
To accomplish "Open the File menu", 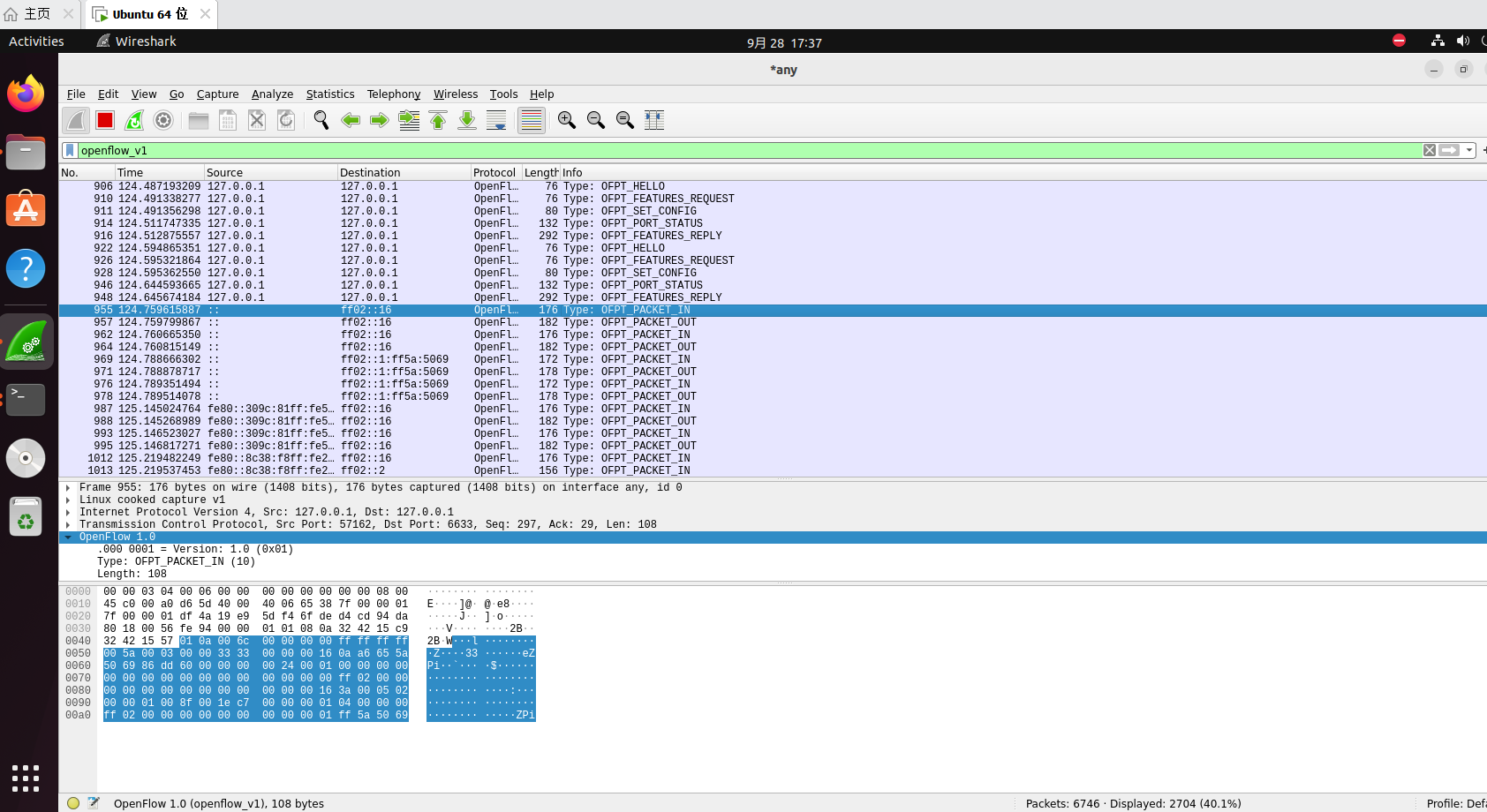I will (76, 94).
